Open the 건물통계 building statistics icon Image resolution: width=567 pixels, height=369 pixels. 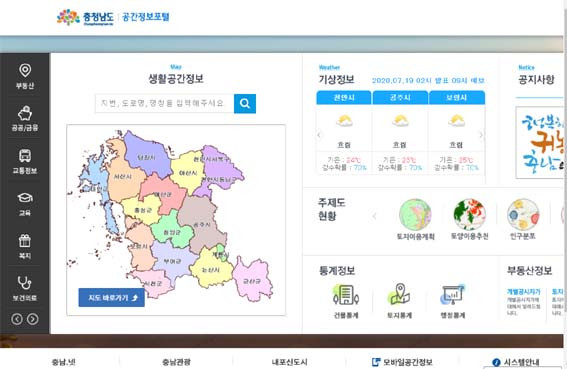[x=346, y=295]
